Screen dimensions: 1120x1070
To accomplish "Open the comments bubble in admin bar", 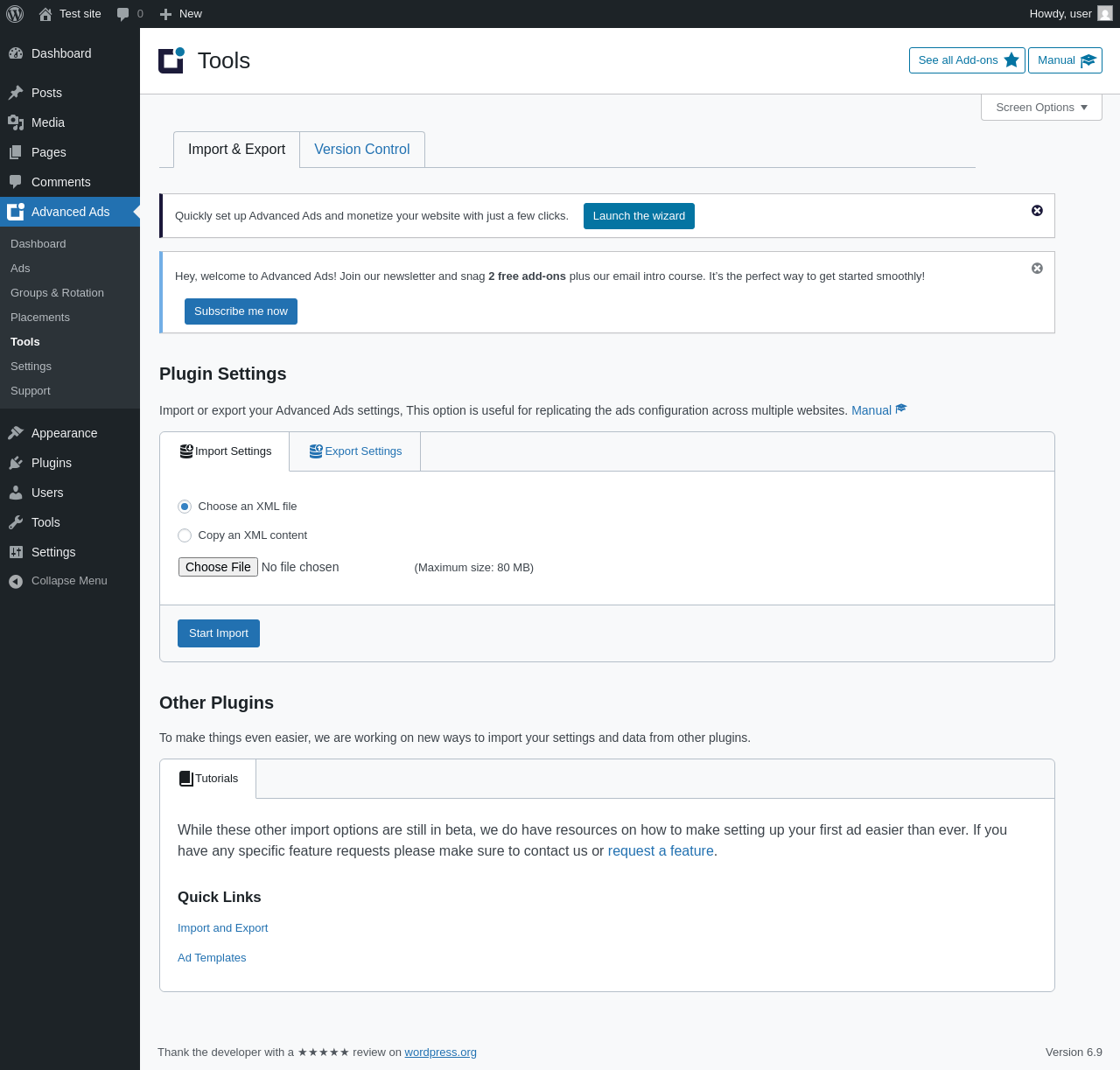I will [x=122, y=14].
